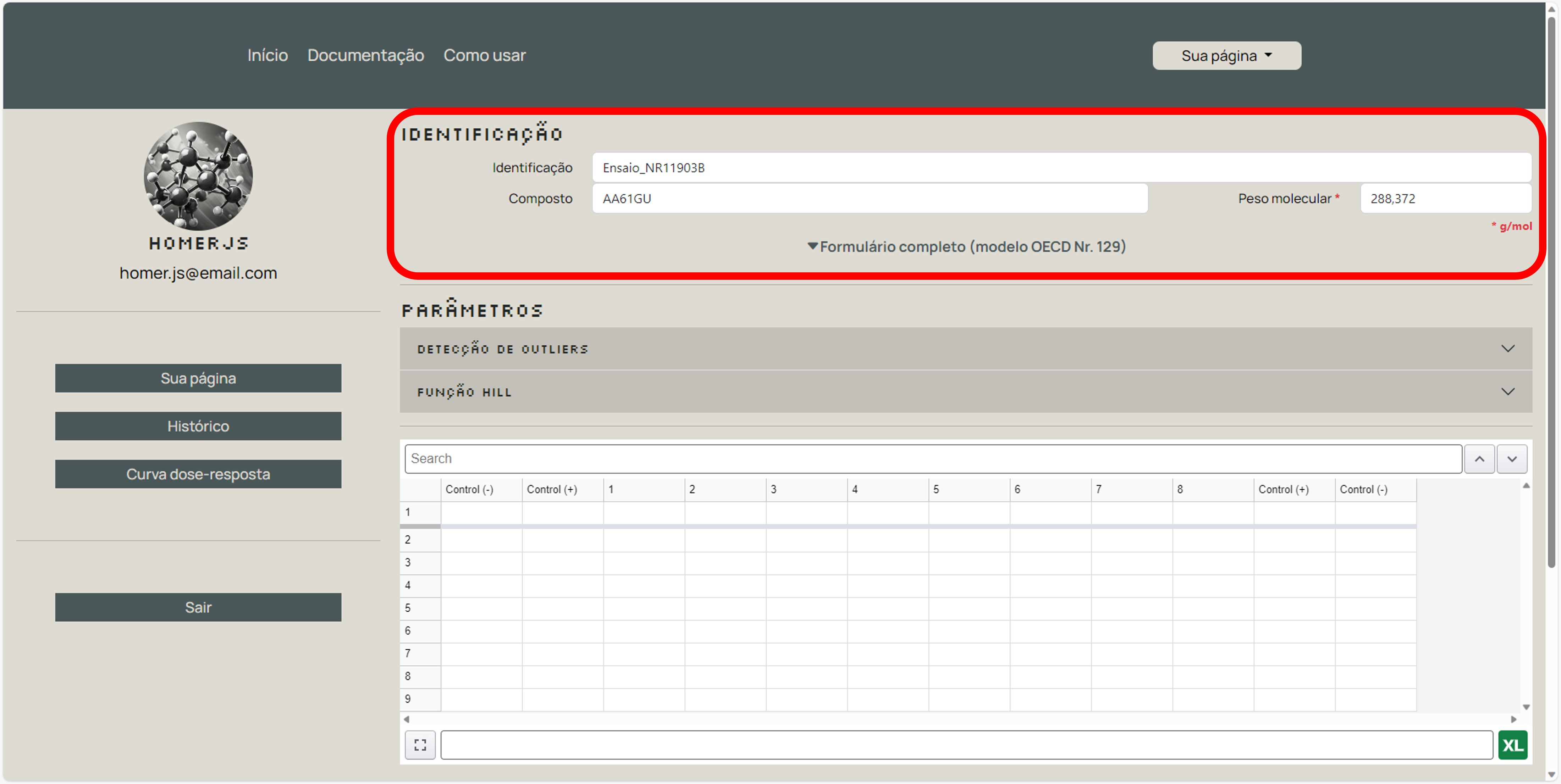This screenshot has height=784, width=1561.
Task: Go to Início in navigation
Action: click(x=267, y=55)
